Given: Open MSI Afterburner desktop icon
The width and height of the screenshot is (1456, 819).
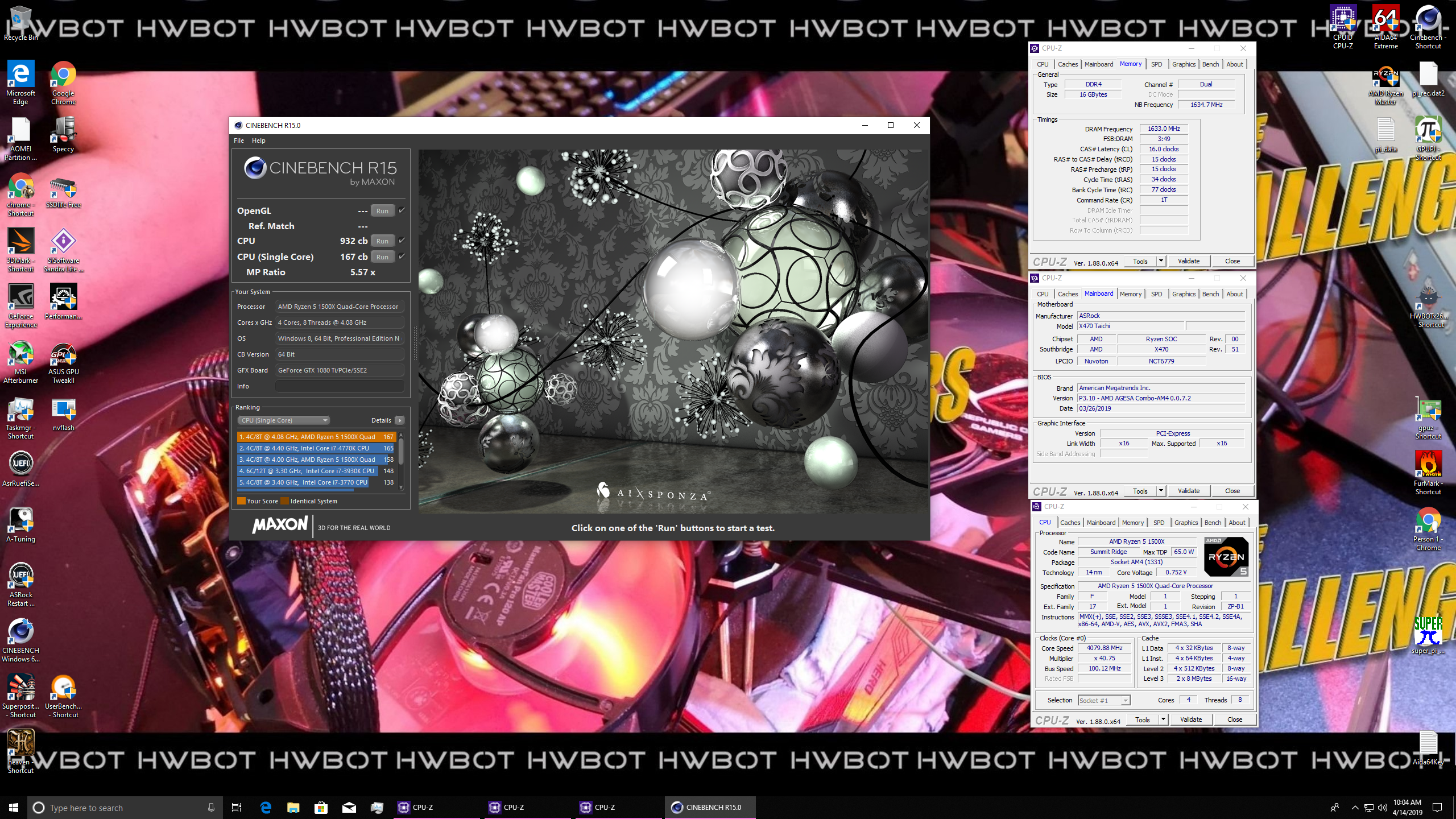Looking at the screenshot, I should click(x=20, y=361).
